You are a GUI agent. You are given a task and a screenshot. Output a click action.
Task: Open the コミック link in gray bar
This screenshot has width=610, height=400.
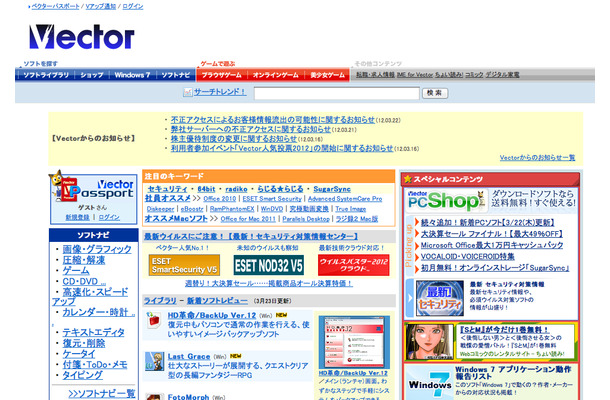474,74
